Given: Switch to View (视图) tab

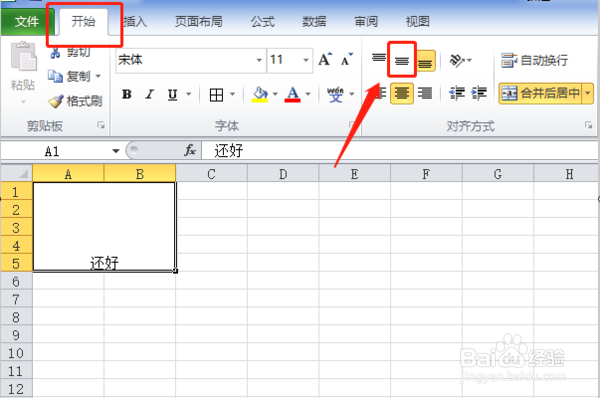Looking at the screenshot, I should click(417, 22).
